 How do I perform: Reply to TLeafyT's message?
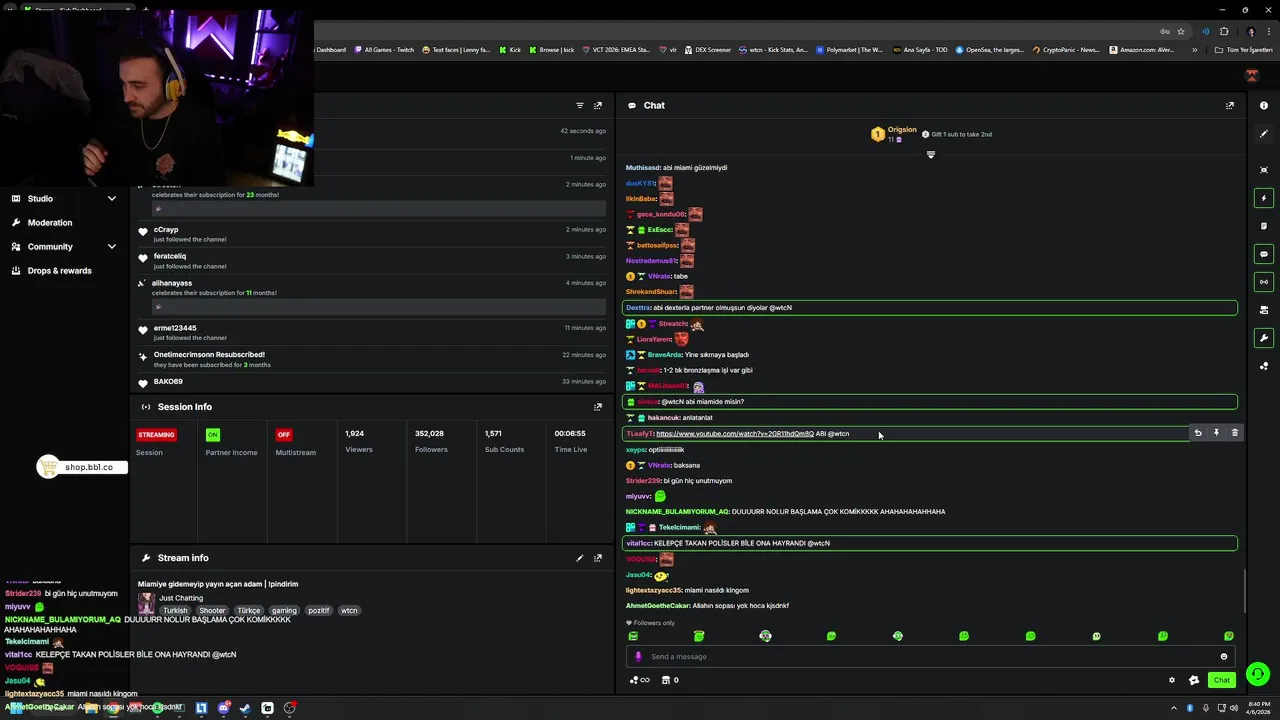[1198, 433]
